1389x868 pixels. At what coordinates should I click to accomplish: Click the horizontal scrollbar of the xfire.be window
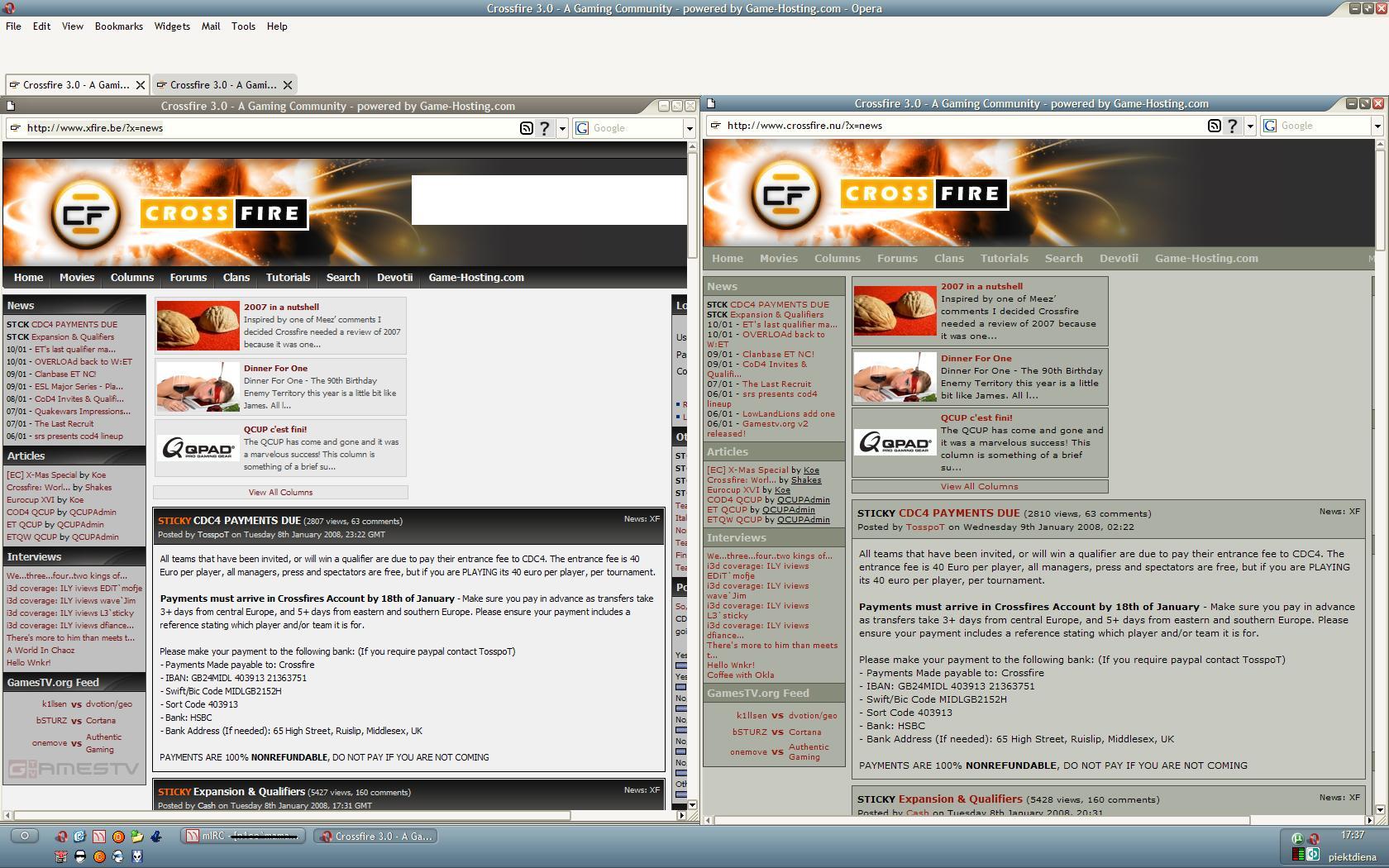pyautogui.click(x=346, y=815)
